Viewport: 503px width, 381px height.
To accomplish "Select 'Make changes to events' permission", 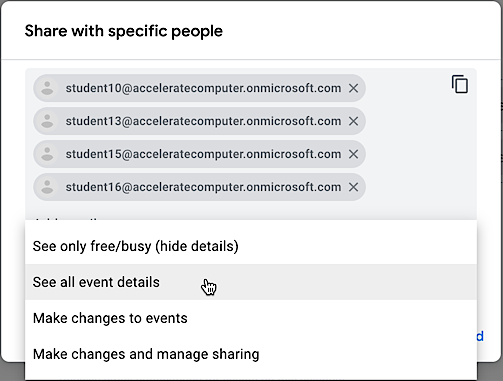I will (x=251, y=318).
